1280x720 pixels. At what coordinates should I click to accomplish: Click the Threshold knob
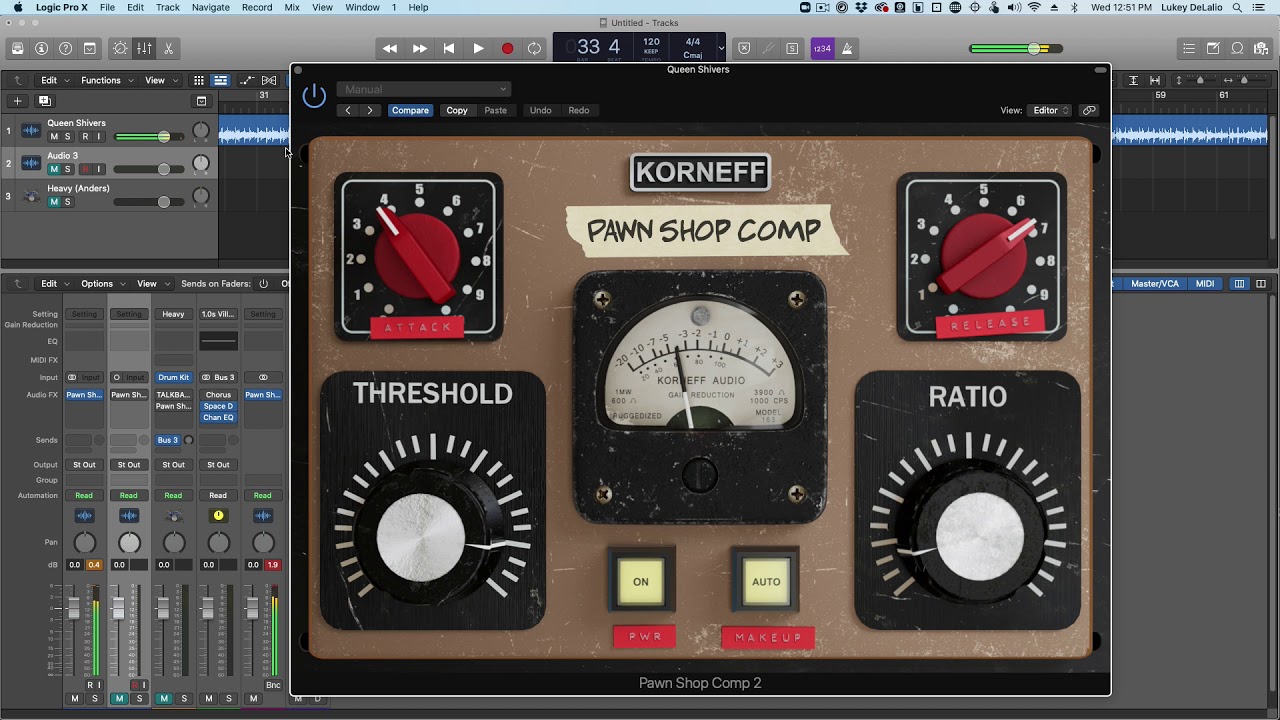(x=421, y=538)
